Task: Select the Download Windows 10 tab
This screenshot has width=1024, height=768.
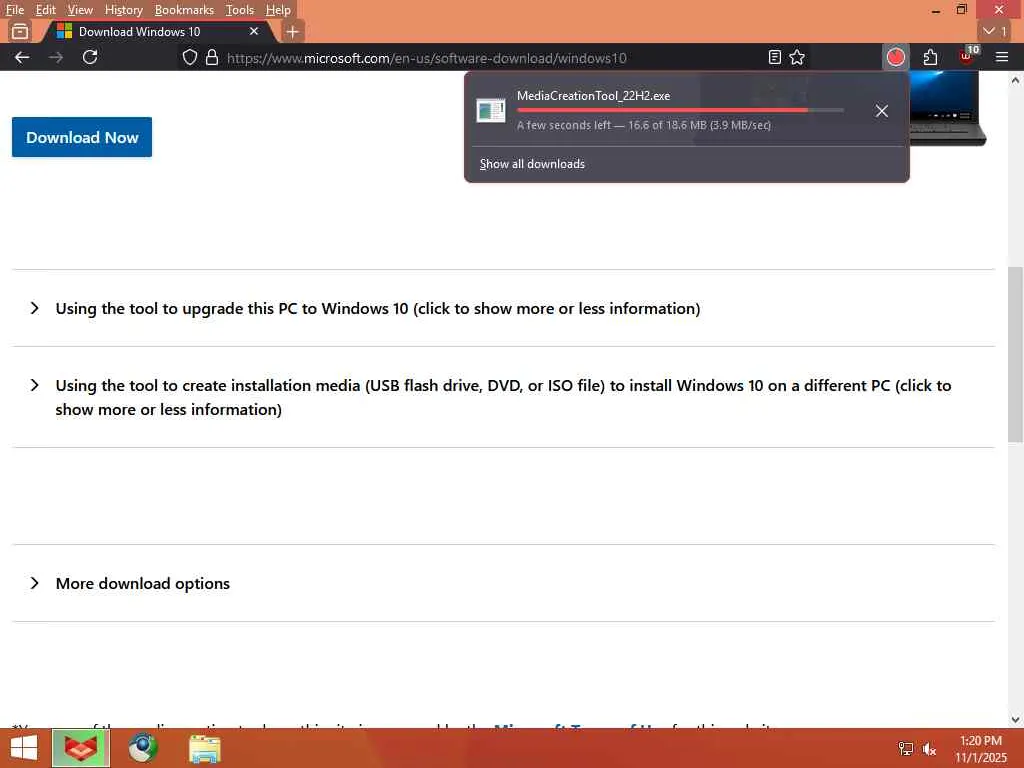Action: tap(157, 31)
